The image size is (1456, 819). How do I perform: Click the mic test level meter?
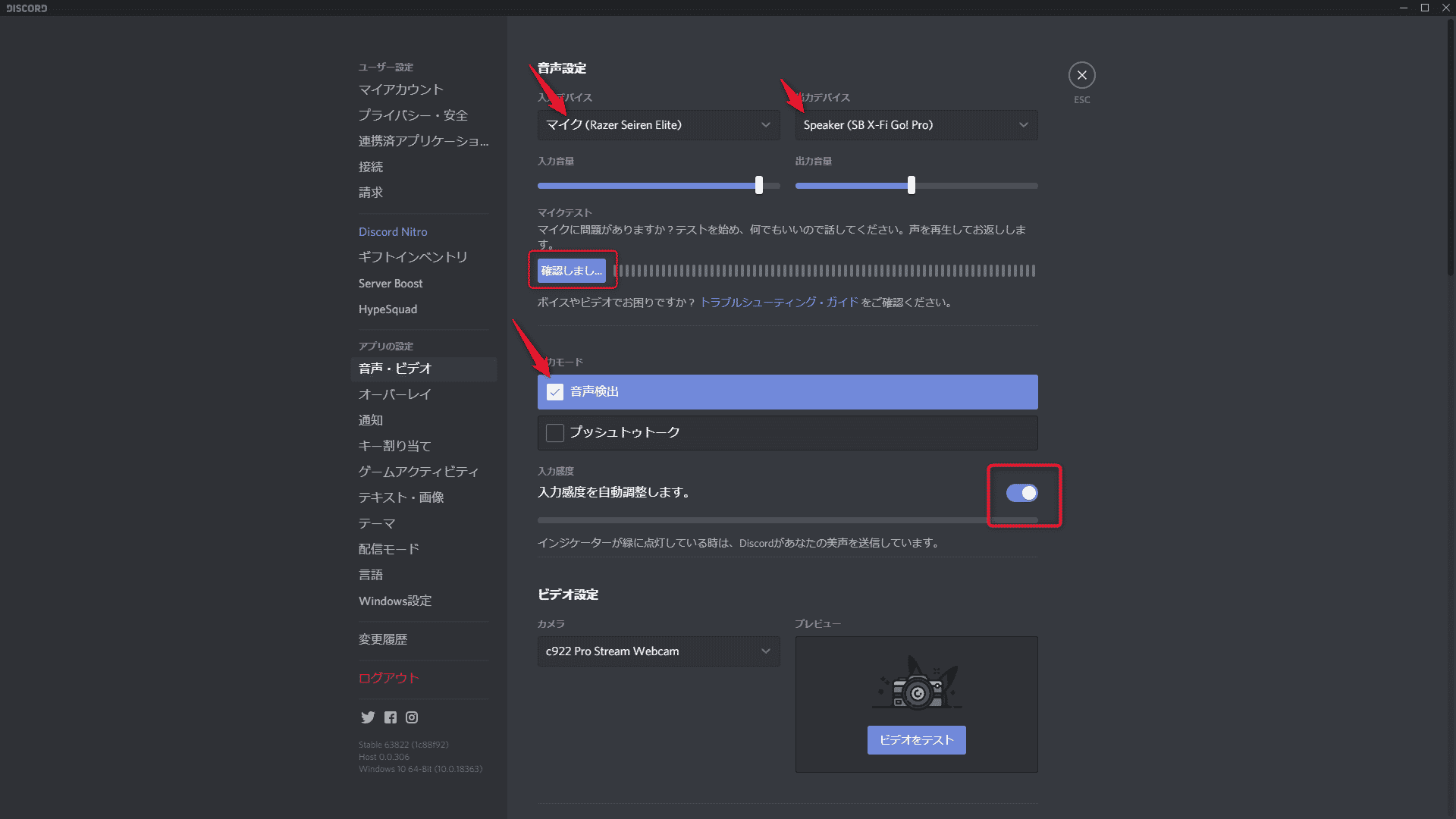tap(825, 271)
